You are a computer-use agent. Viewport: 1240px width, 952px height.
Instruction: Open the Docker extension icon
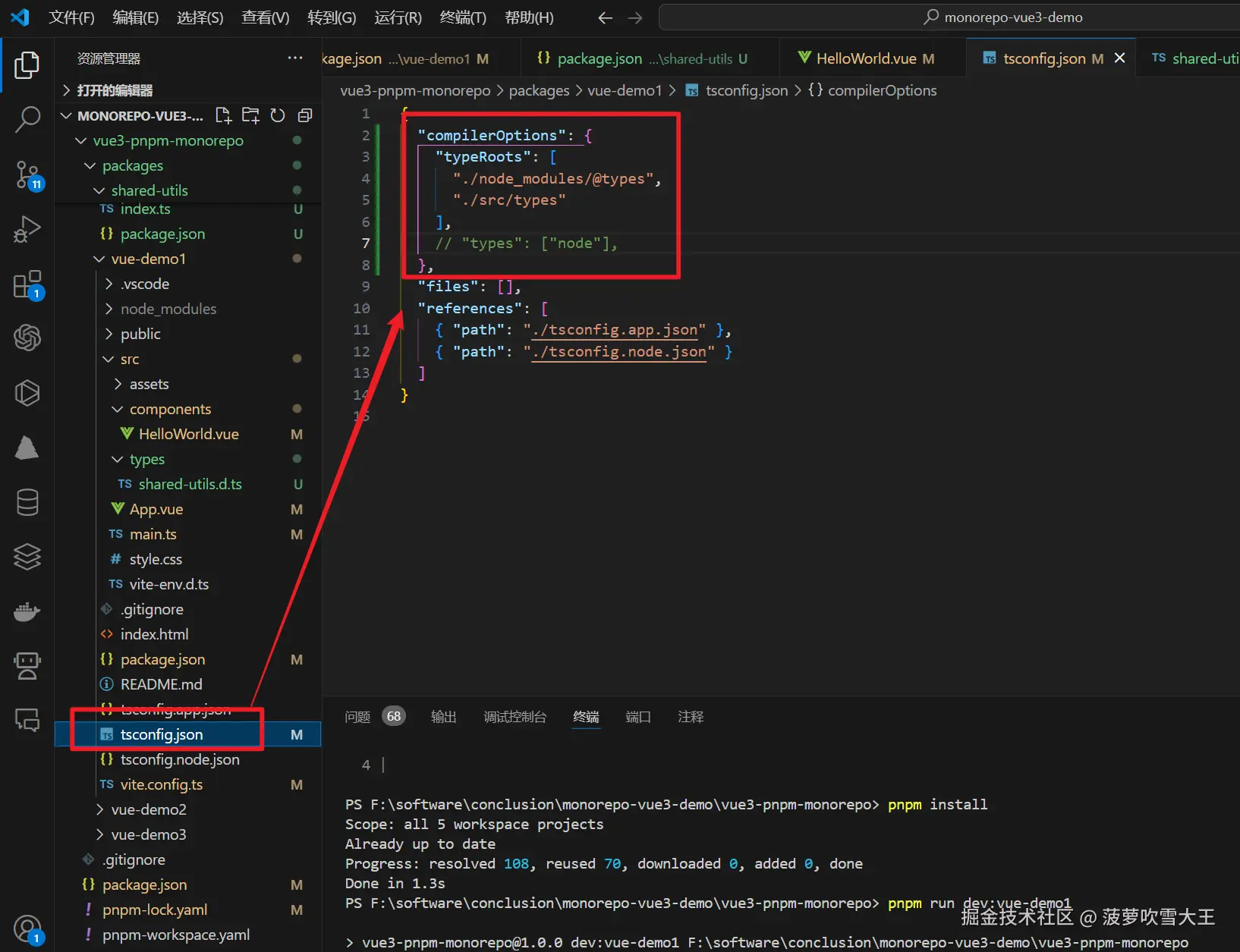pyautogui.click(x=27, y=611)
